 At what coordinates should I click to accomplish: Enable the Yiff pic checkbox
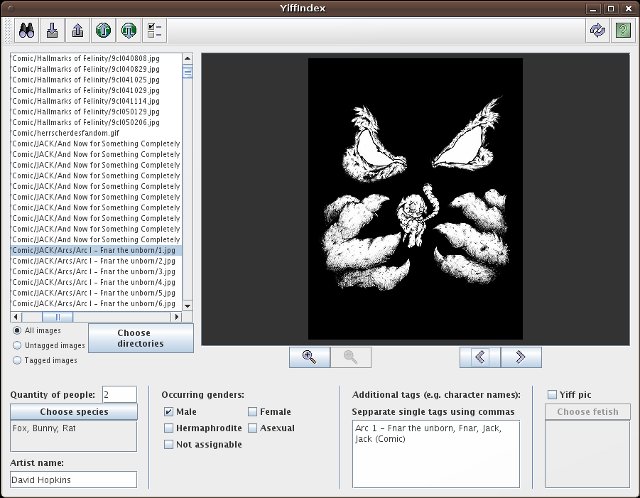(x=552, y=395)
